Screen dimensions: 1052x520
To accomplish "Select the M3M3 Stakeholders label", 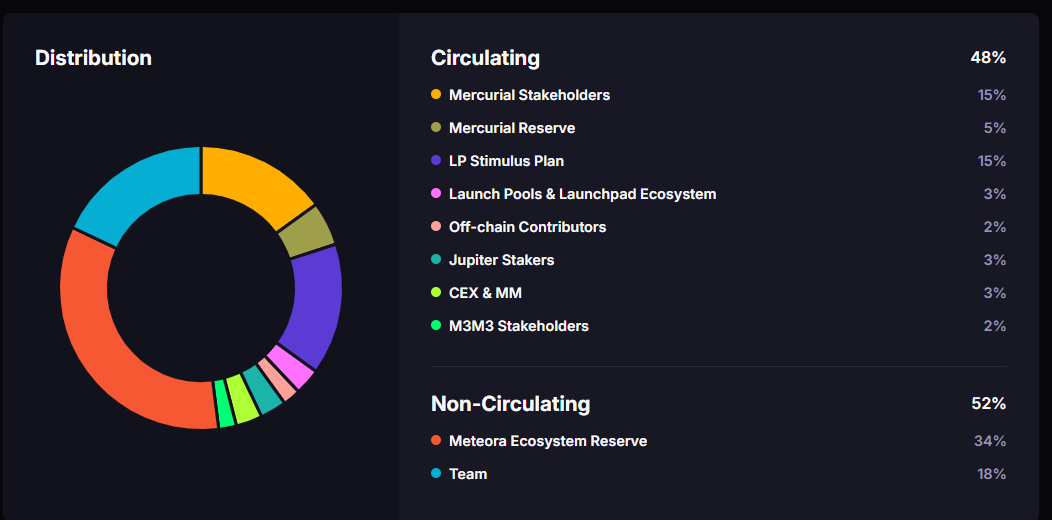I will click(518, 326).
